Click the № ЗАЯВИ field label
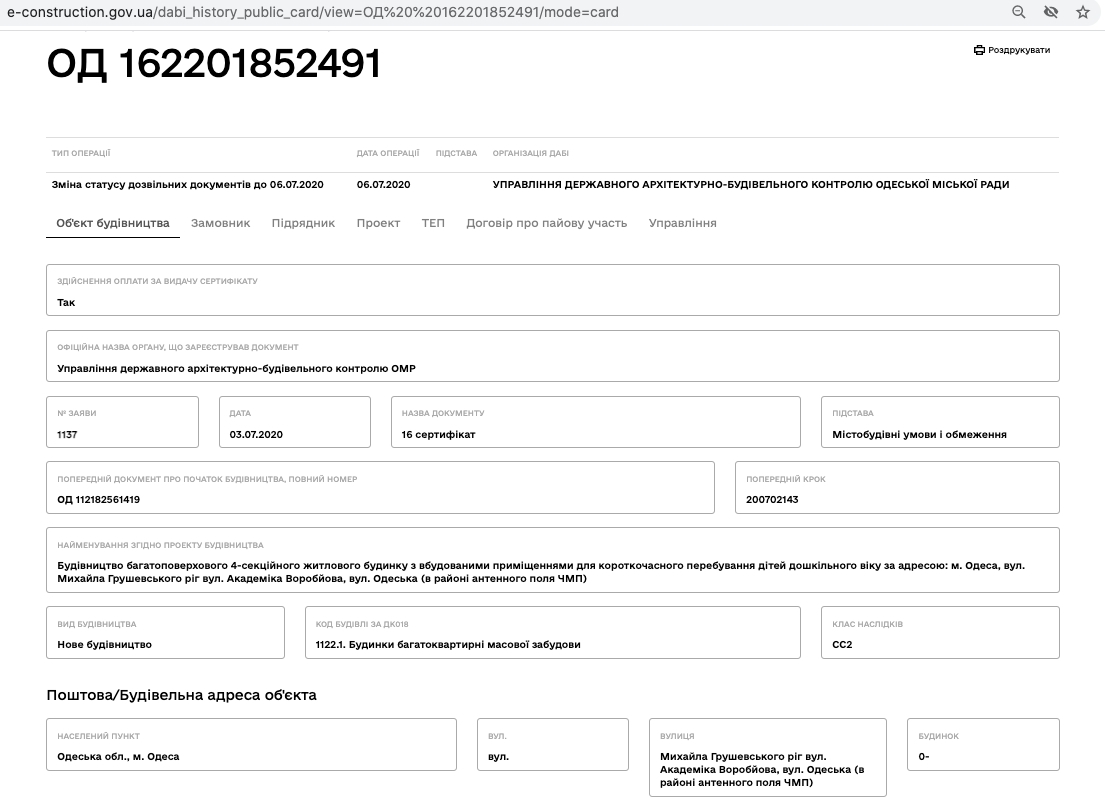 click(77, 414)
